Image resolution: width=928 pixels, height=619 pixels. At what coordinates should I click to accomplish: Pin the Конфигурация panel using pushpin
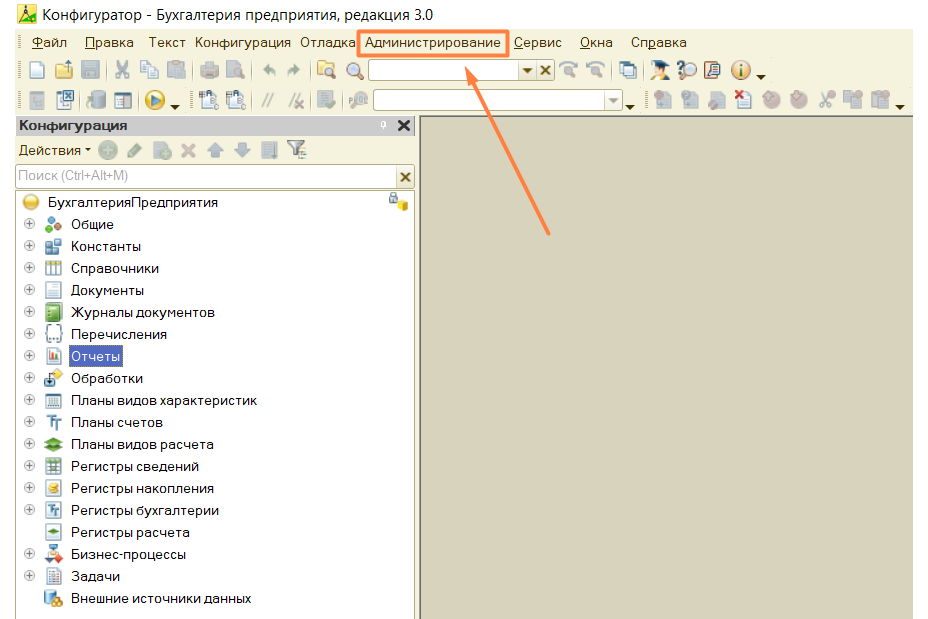pyautogui.click(x=383, y=125)
